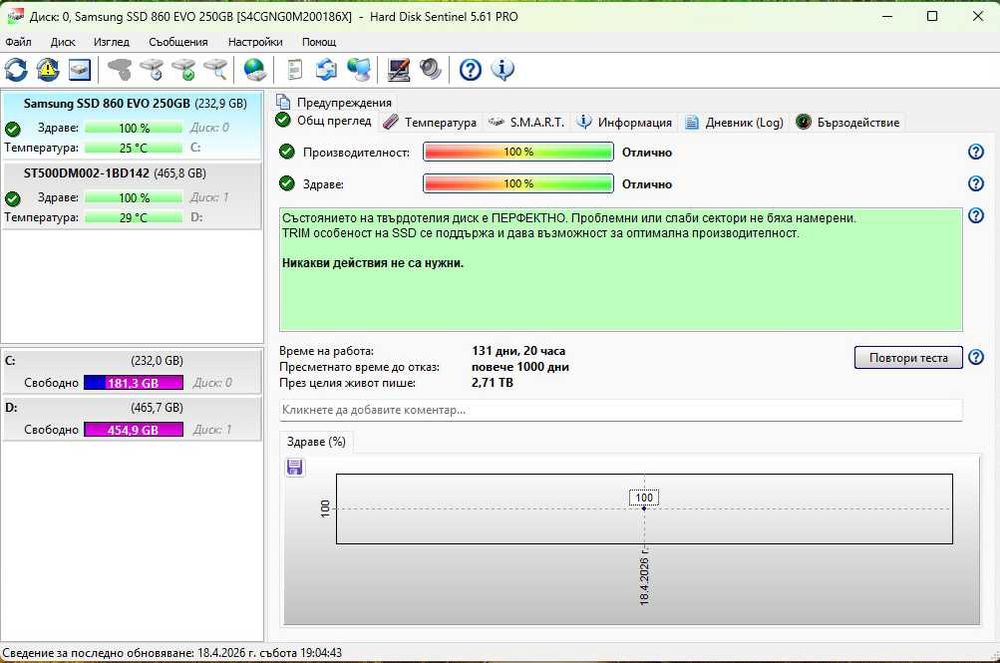Click the Samsung health 100 % green bar
Screen dimensions: 1000x663
[134, 128]
